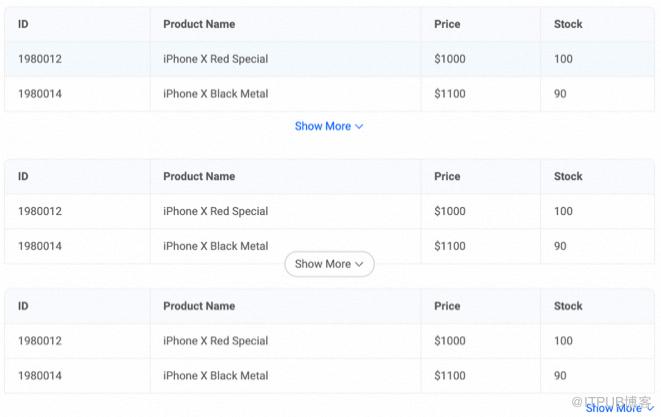Click Price header in third table
This screenshot has height=417, width=661.
click(447, 306)
